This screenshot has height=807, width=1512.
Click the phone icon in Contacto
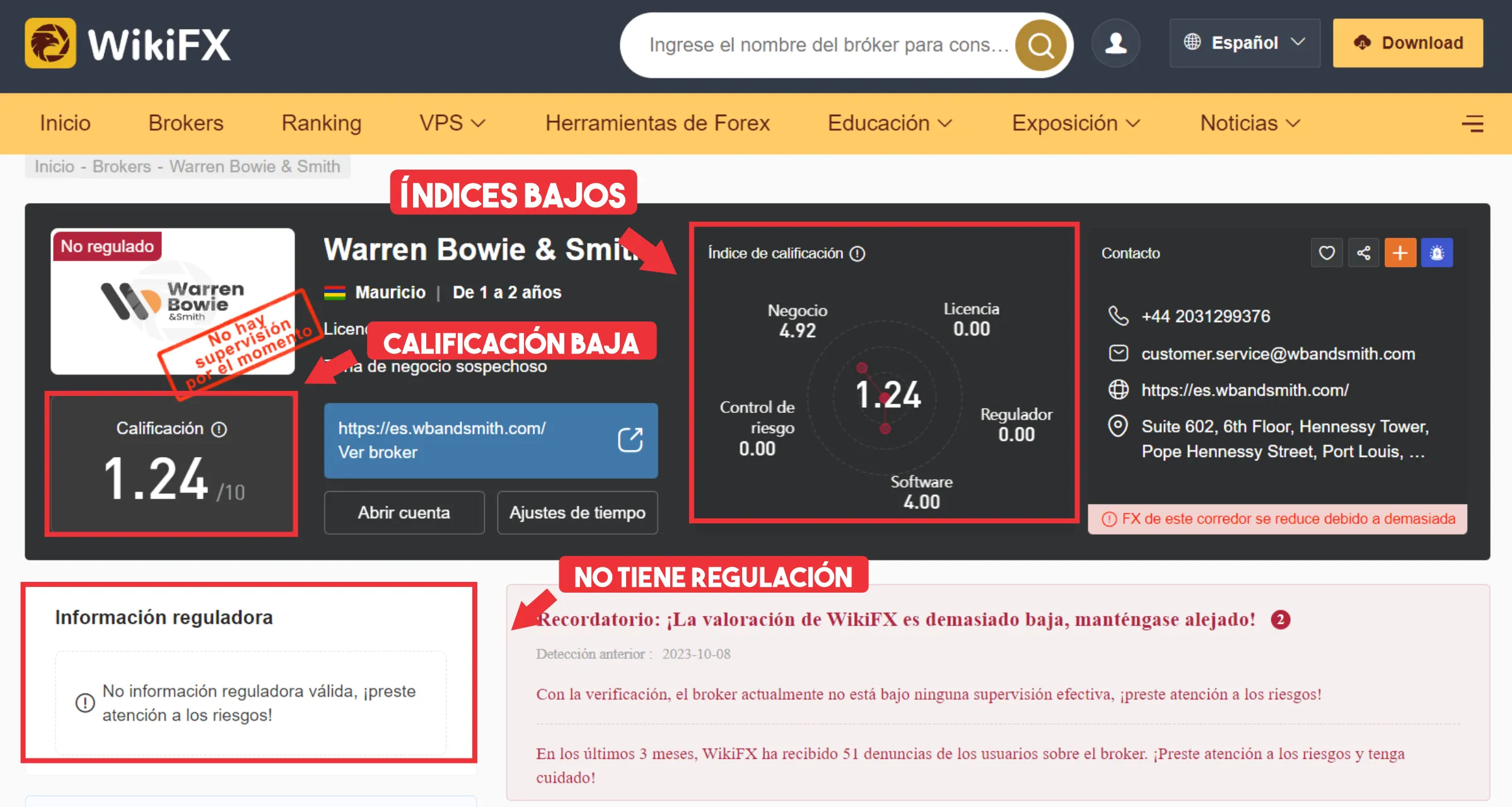(x=1119, y=316)
